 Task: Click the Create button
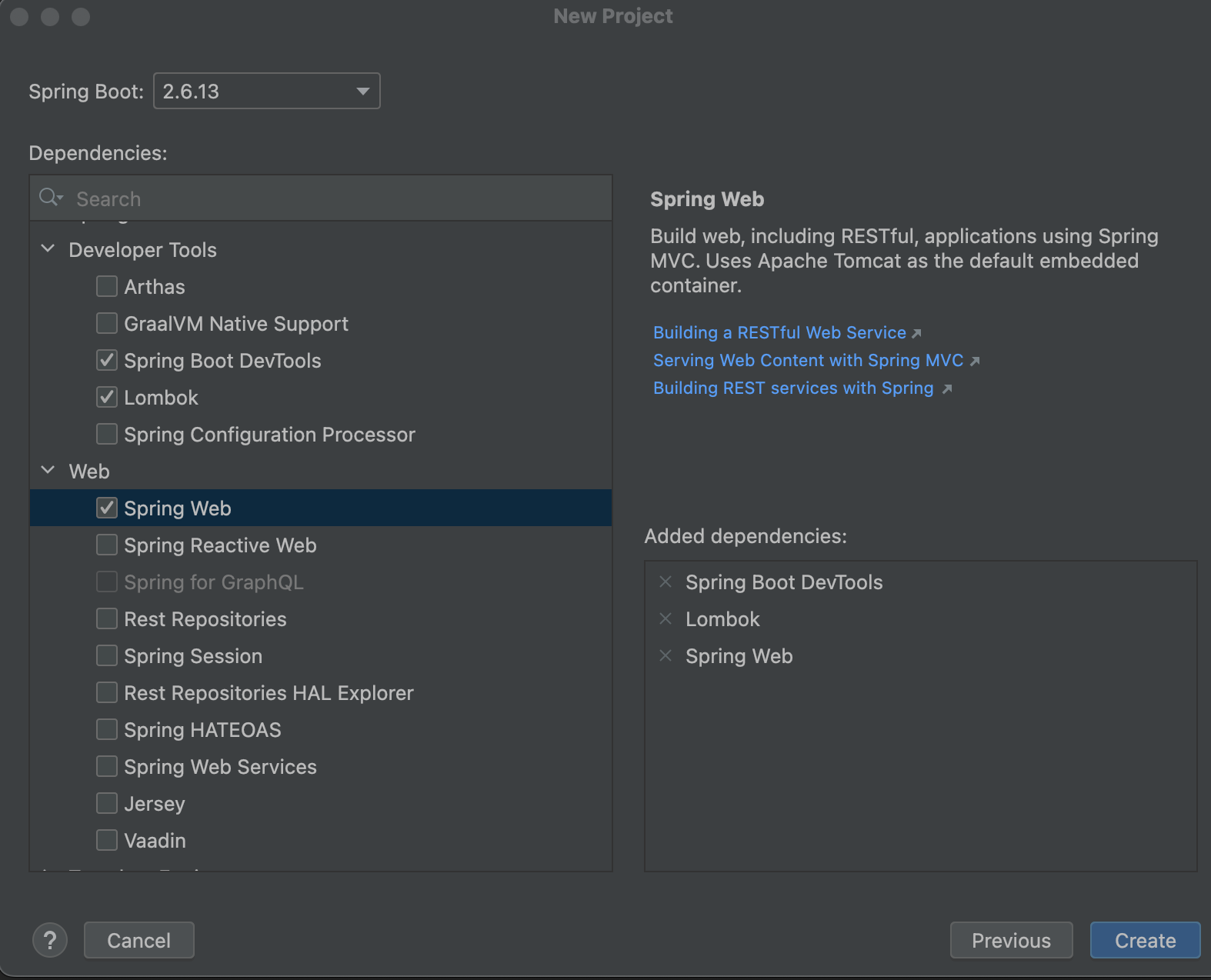[1145, 940]
